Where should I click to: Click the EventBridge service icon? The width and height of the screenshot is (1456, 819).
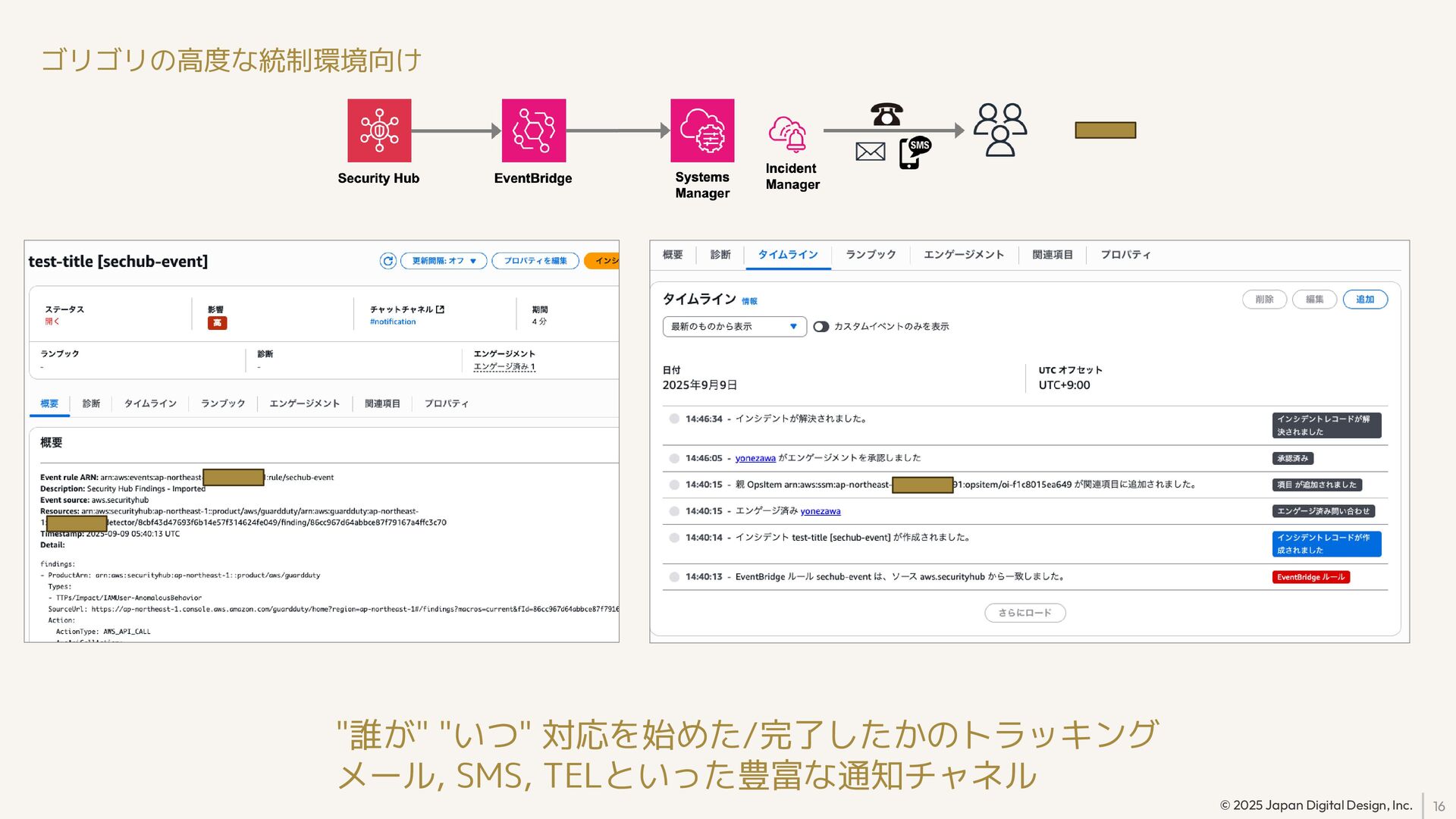pyautogui.click(x=534, y=130)
